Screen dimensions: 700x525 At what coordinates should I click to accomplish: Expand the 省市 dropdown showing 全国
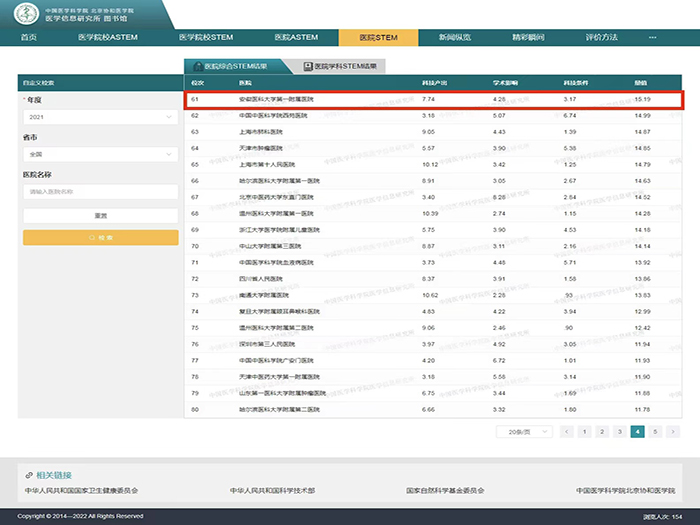[x=100, y=155]
